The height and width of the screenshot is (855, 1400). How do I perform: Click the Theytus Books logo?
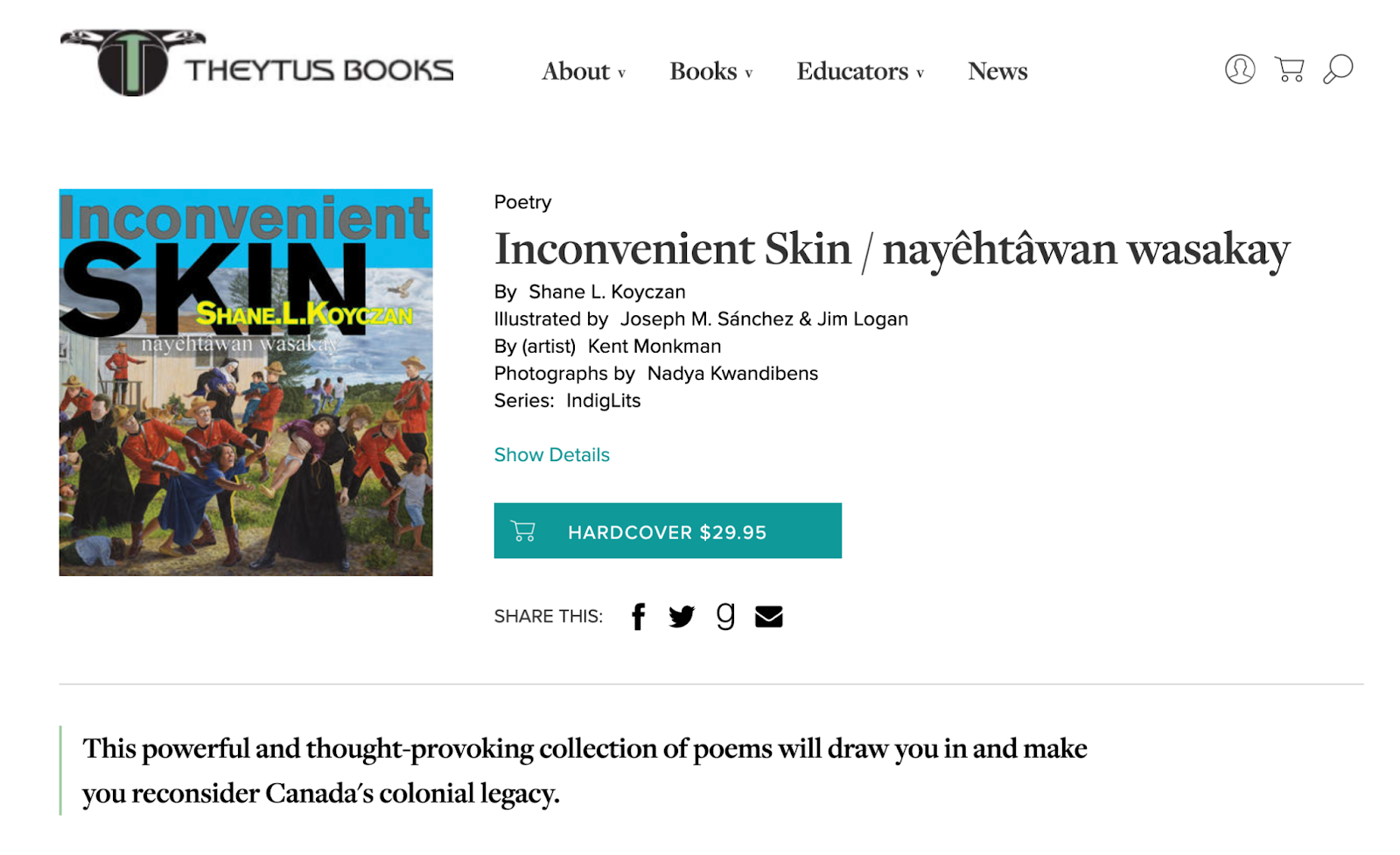[x=256, y=64]
